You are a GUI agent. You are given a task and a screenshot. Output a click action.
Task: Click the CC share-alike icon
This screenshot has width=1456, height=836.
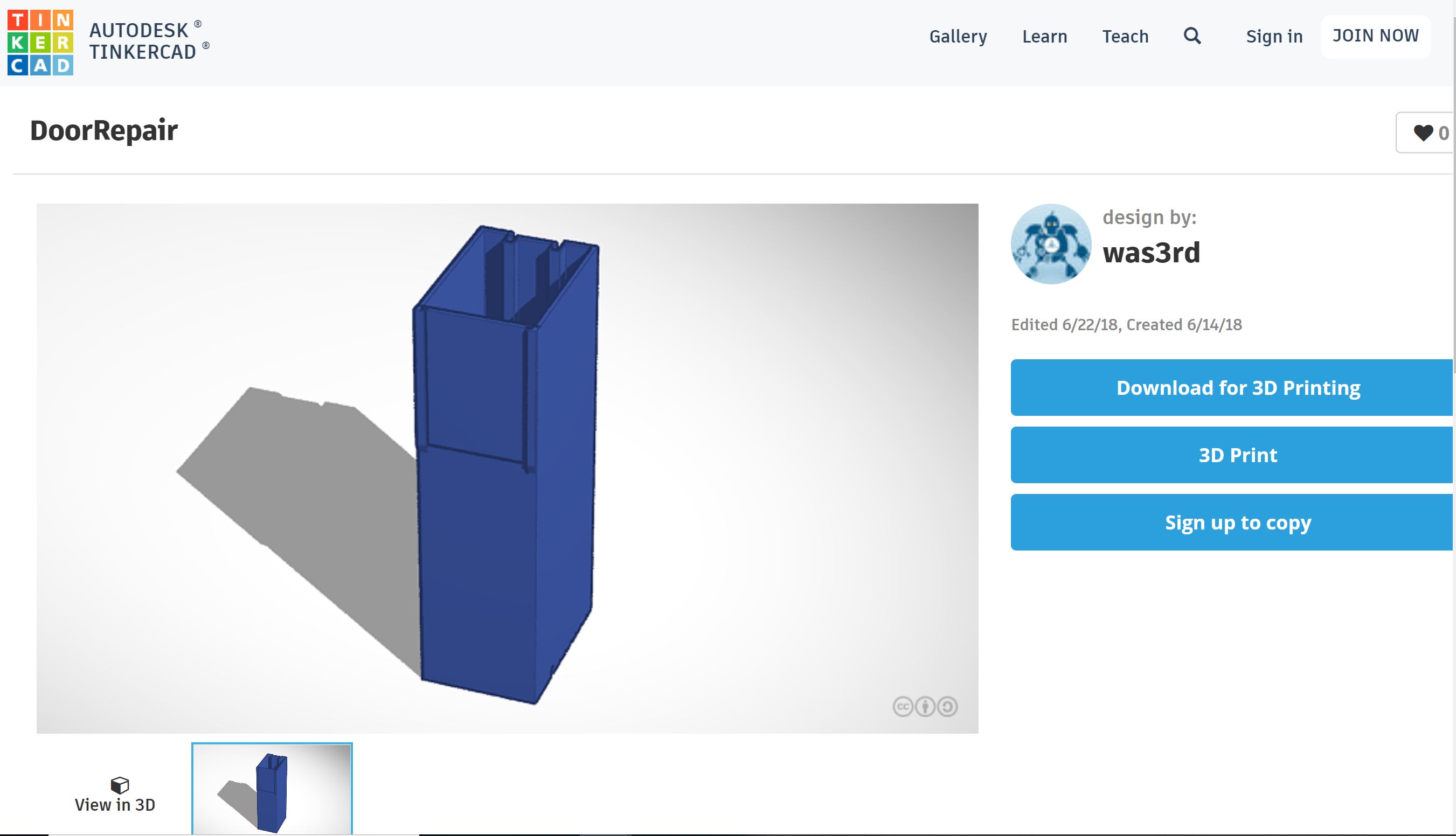pos(947,706)
